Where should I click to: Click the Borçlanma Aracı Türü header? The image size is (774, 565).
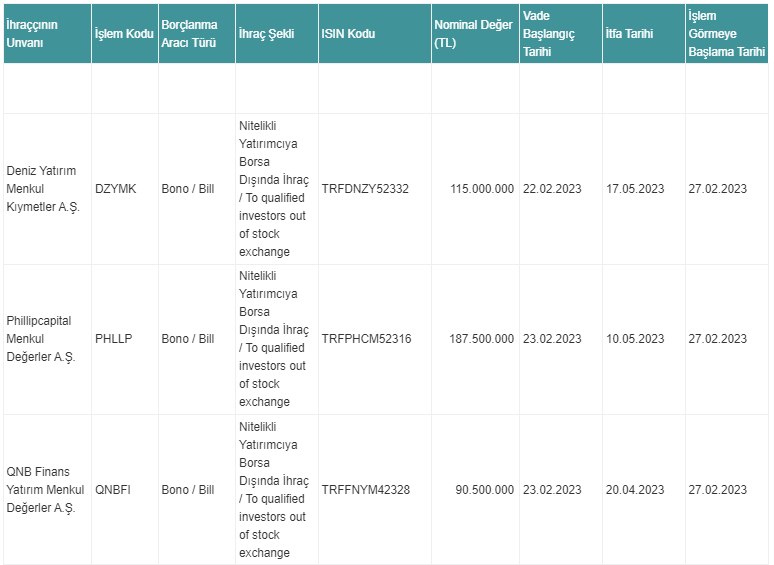(197, 34)
